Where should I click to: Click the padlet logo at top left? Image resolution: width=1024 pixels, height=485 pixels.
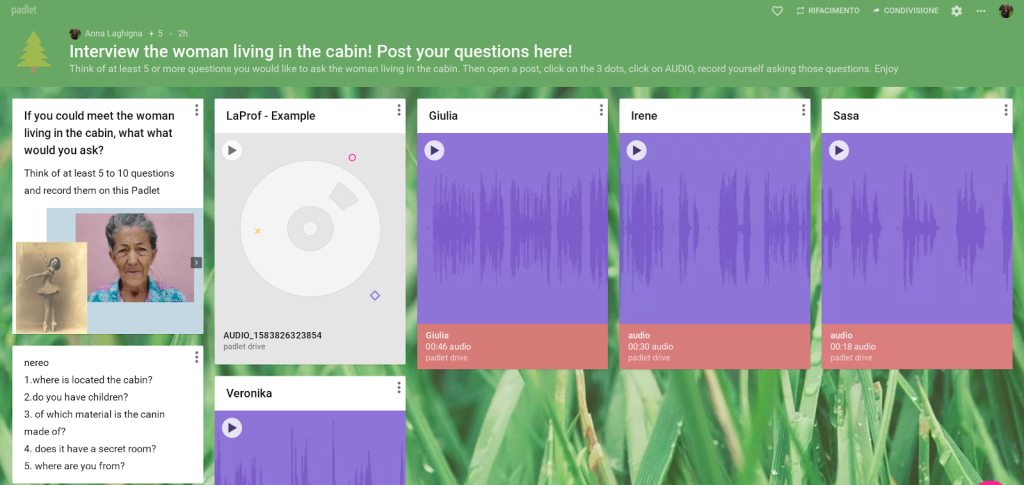24,10
